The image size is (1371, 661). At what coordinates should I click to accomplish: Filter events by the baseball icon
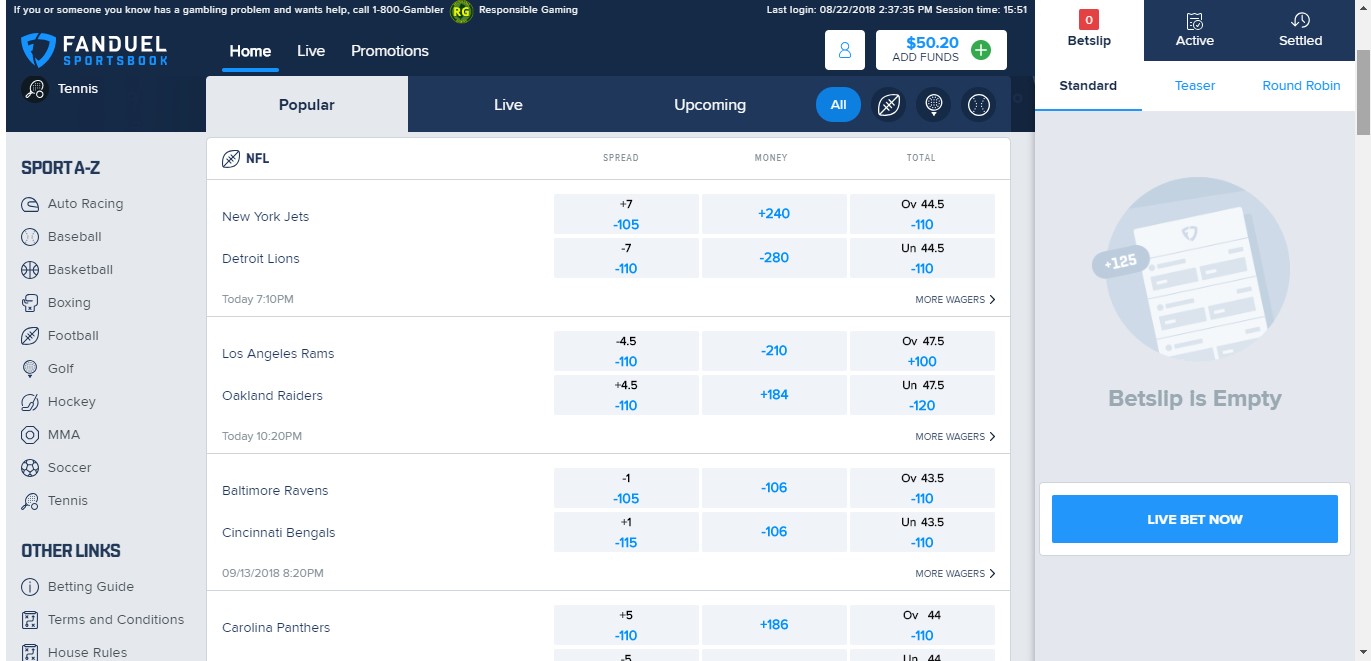978,105
